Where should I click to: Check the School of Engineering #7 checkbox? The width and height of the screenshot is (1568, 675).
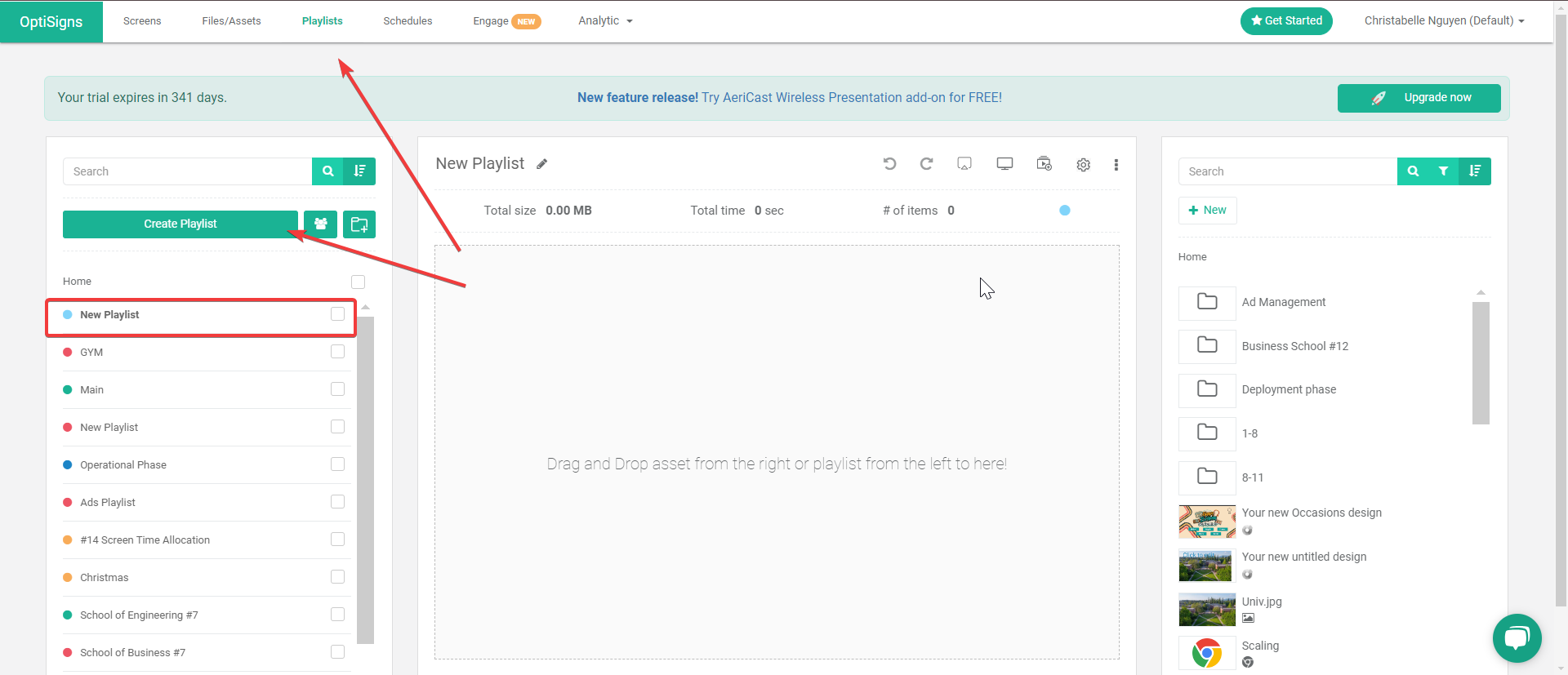click(x=337, y=615)
